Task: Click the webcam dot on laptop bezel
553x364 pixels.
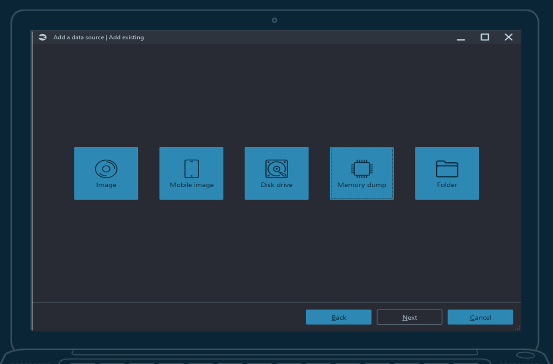Action: pos(274,20)
